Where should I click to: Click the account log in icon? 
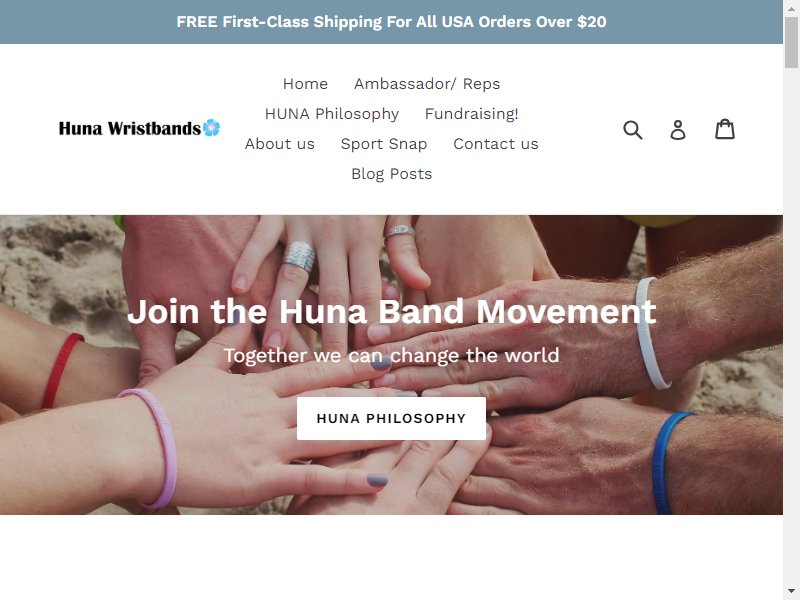click(x=678, y=130)
